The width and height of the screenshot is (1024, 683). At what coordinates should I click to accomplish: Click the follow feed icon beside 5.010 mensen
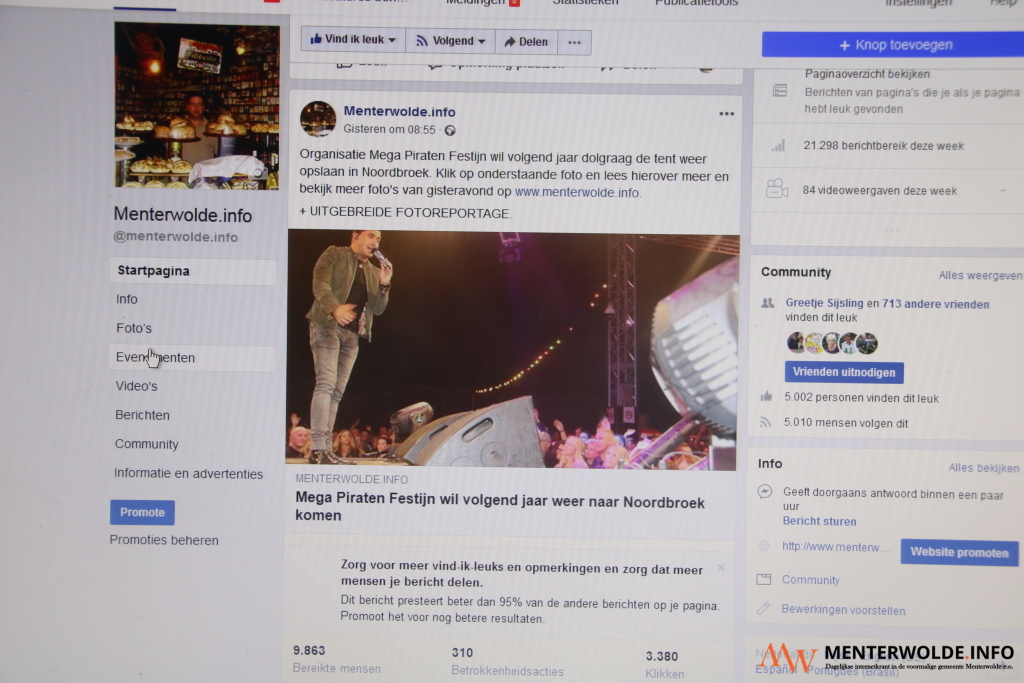pyautogui.click(x=765, y=422)
